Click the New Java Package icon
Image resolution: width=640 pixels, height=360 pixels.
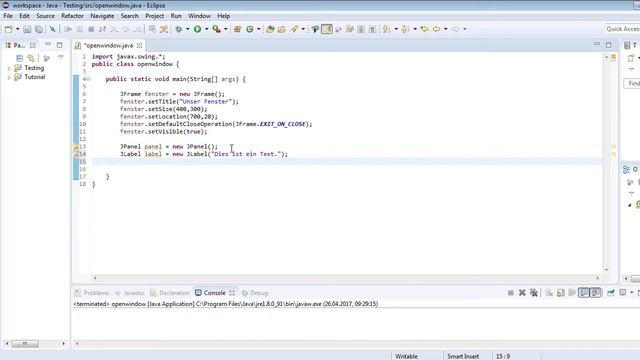[237, 29]
